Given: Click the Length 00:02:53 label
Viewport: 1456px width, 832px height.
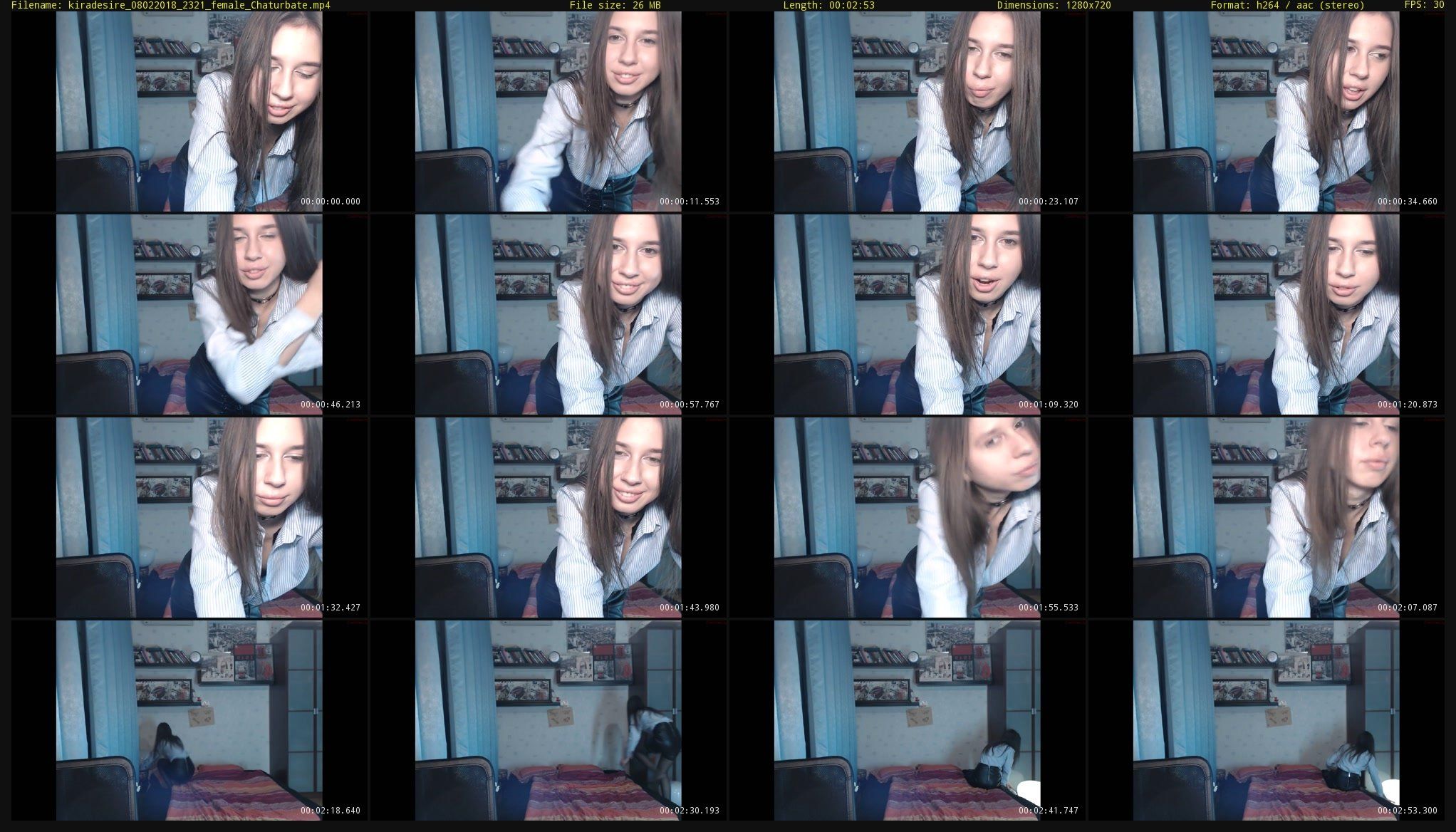Looking at the screenshot, I should pyautogui.click(x=828, y=5).
